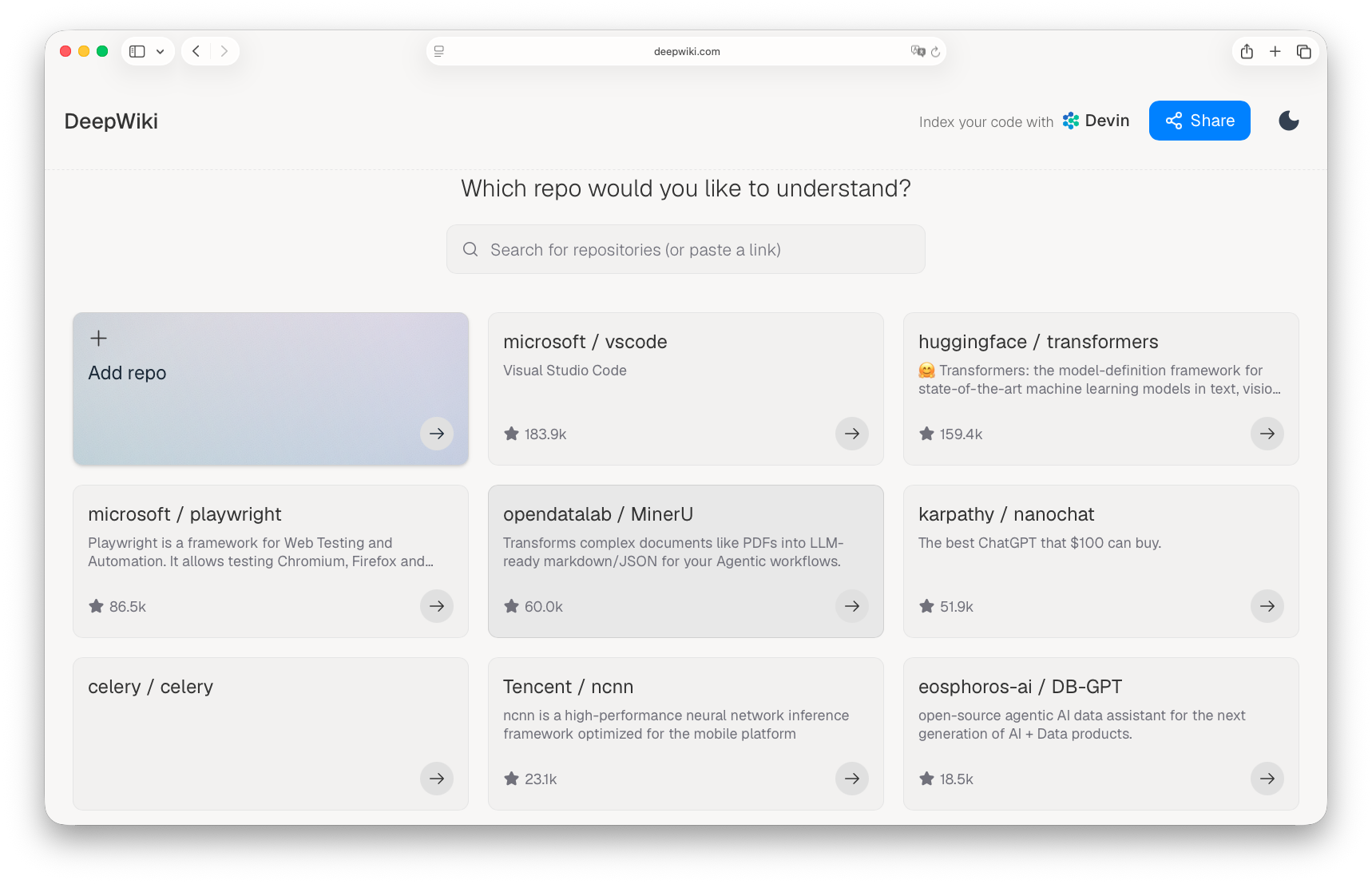This screenshot has width=1372, height=884.
Task: Open karpathy / nanochat title
Action: pyautogui.click(x=1006, y=514)
